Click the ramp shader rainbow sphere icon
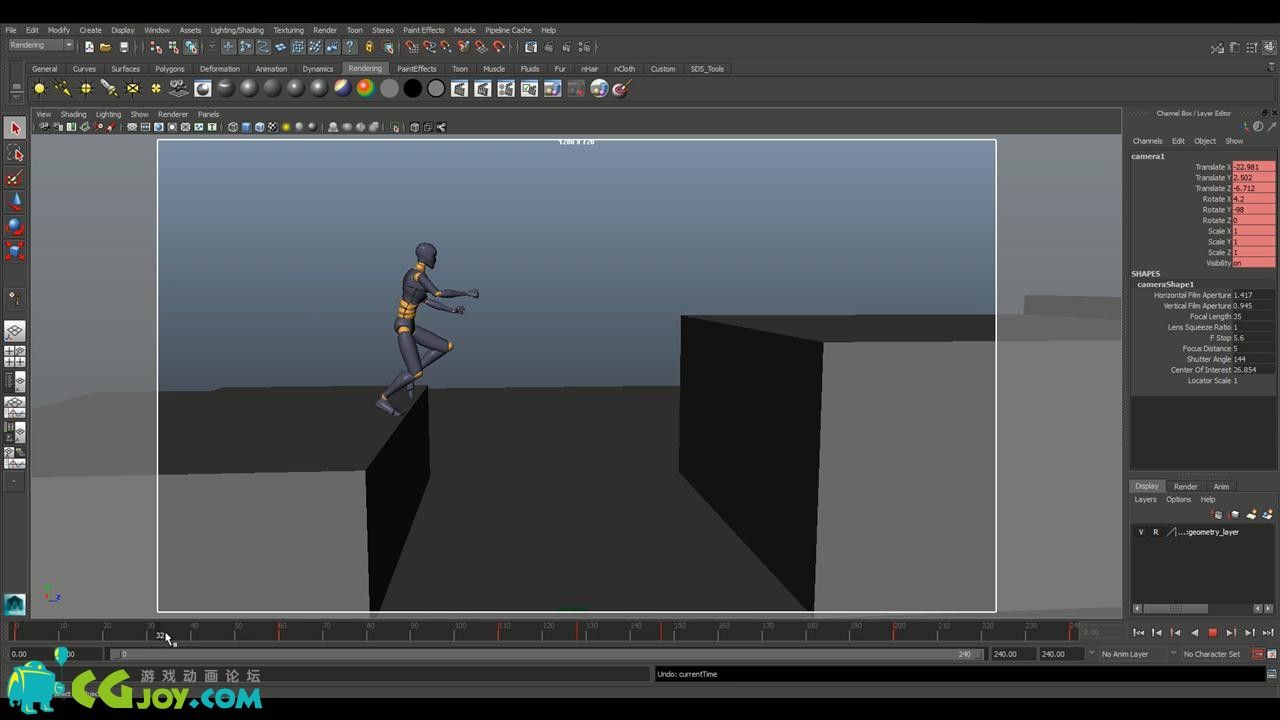The width and height of the screenshot is (1280, 720). 365,89
